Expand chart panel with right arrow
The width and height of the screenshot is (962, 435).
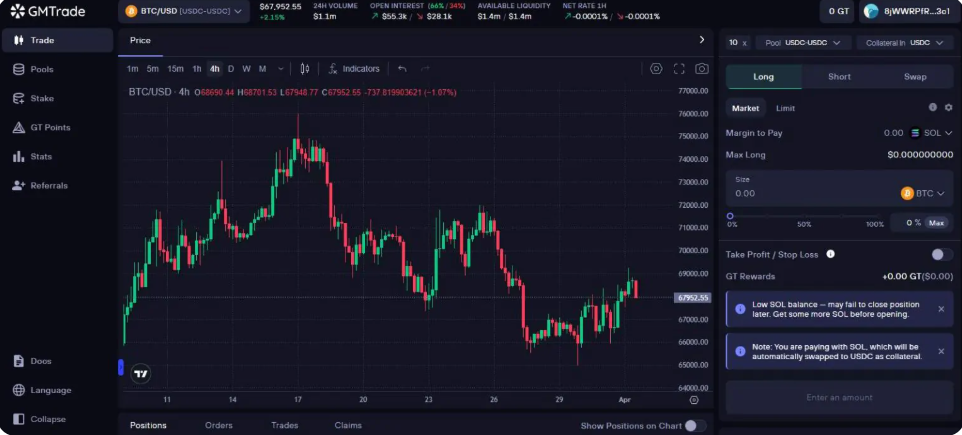(x=702, y=40)
